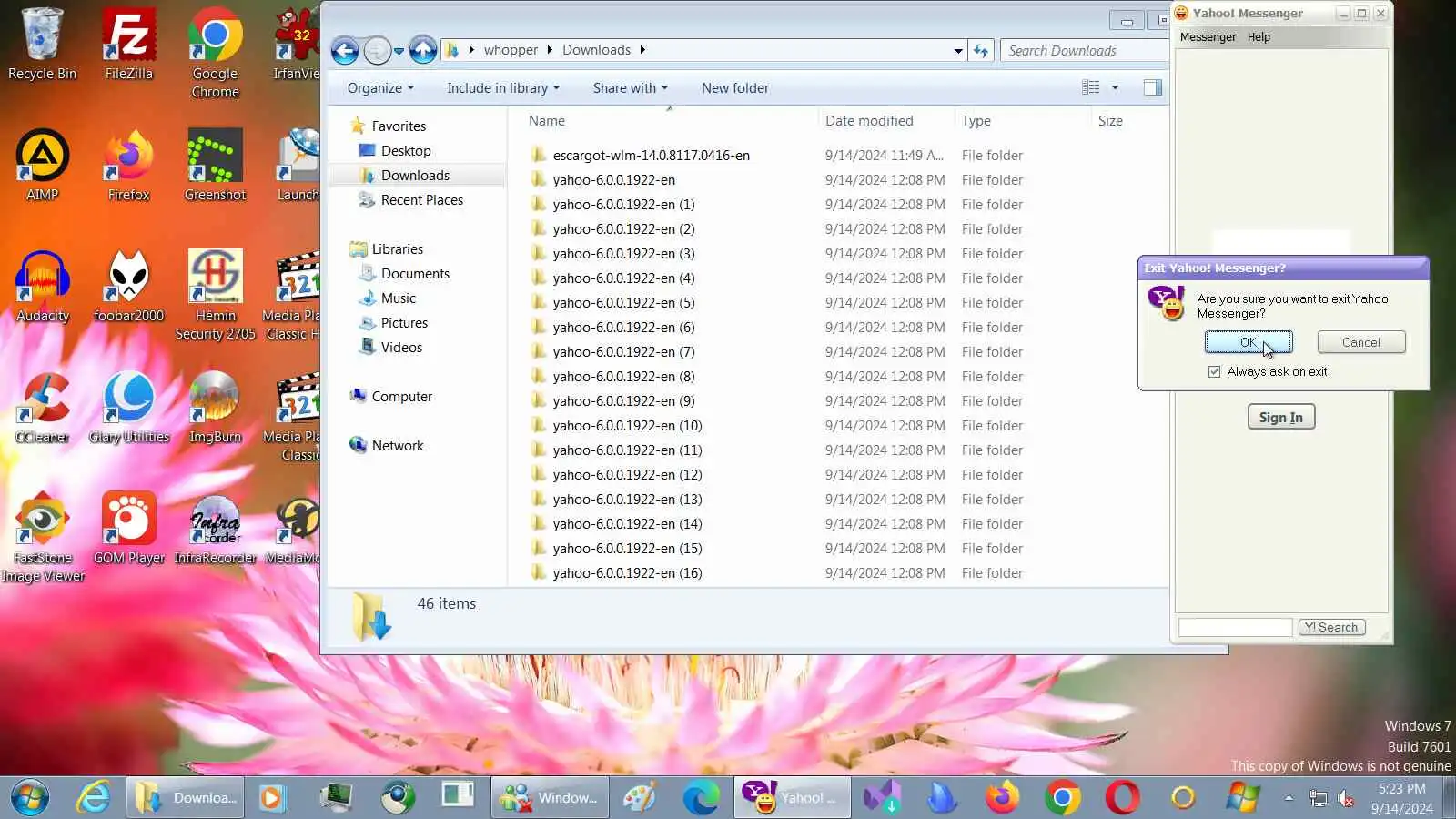Launch CCleaner from the desktop
This screenshot has height=819, width=1456.
pyautogui.click(x=42, y=407)
